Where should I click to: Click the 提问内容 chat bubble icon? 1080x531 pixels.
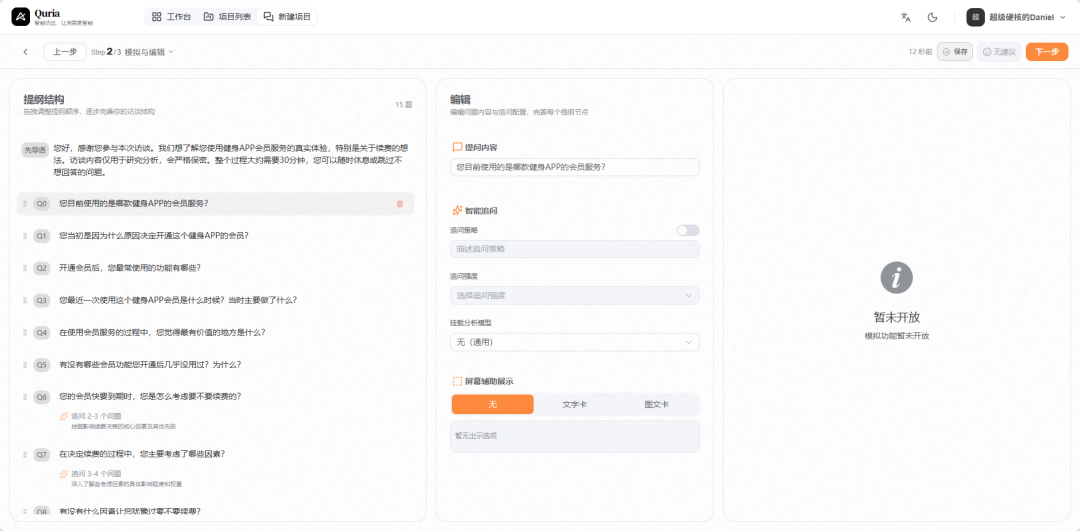457,147
